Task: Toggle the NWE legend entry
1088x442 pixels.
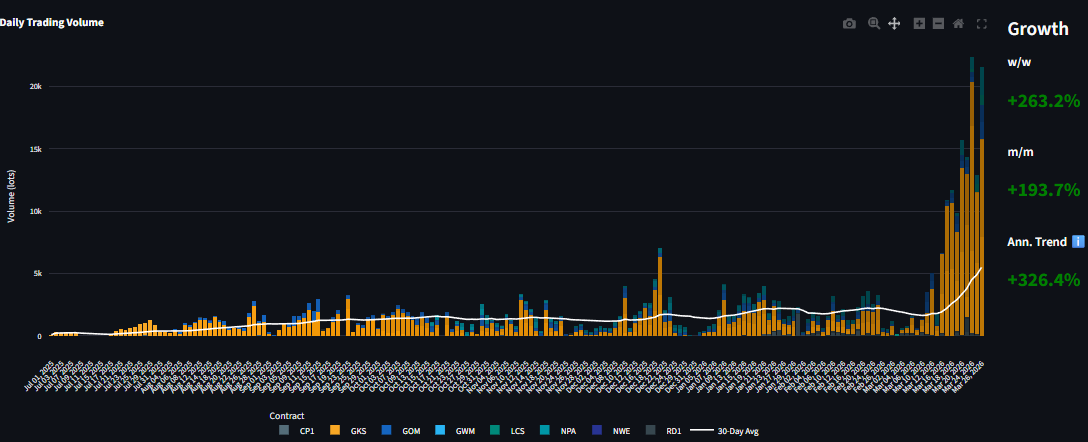Action: [611, 431]
